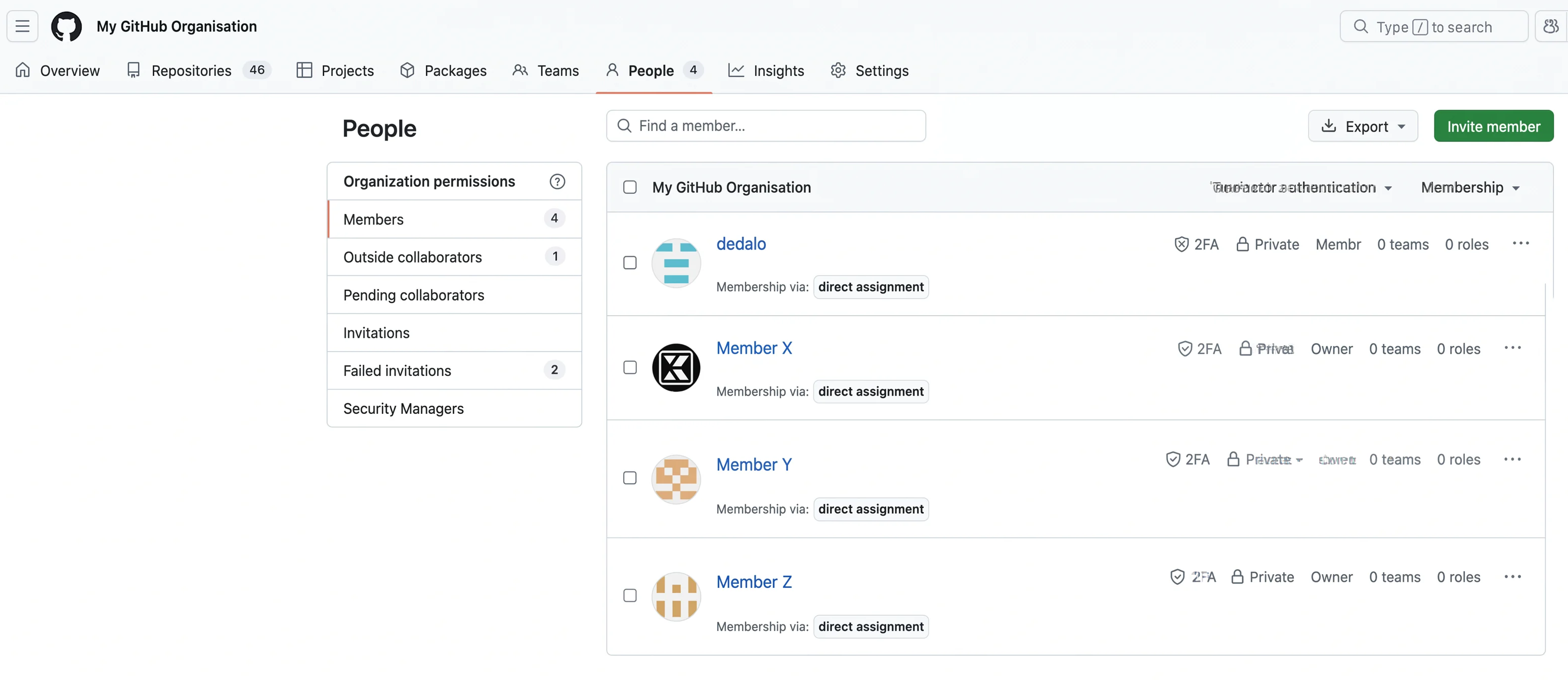Click the GitHub Octocat logo
The height and width of the screenshot is (680, 1568).
pyautogui.click(x=66, y=26)
